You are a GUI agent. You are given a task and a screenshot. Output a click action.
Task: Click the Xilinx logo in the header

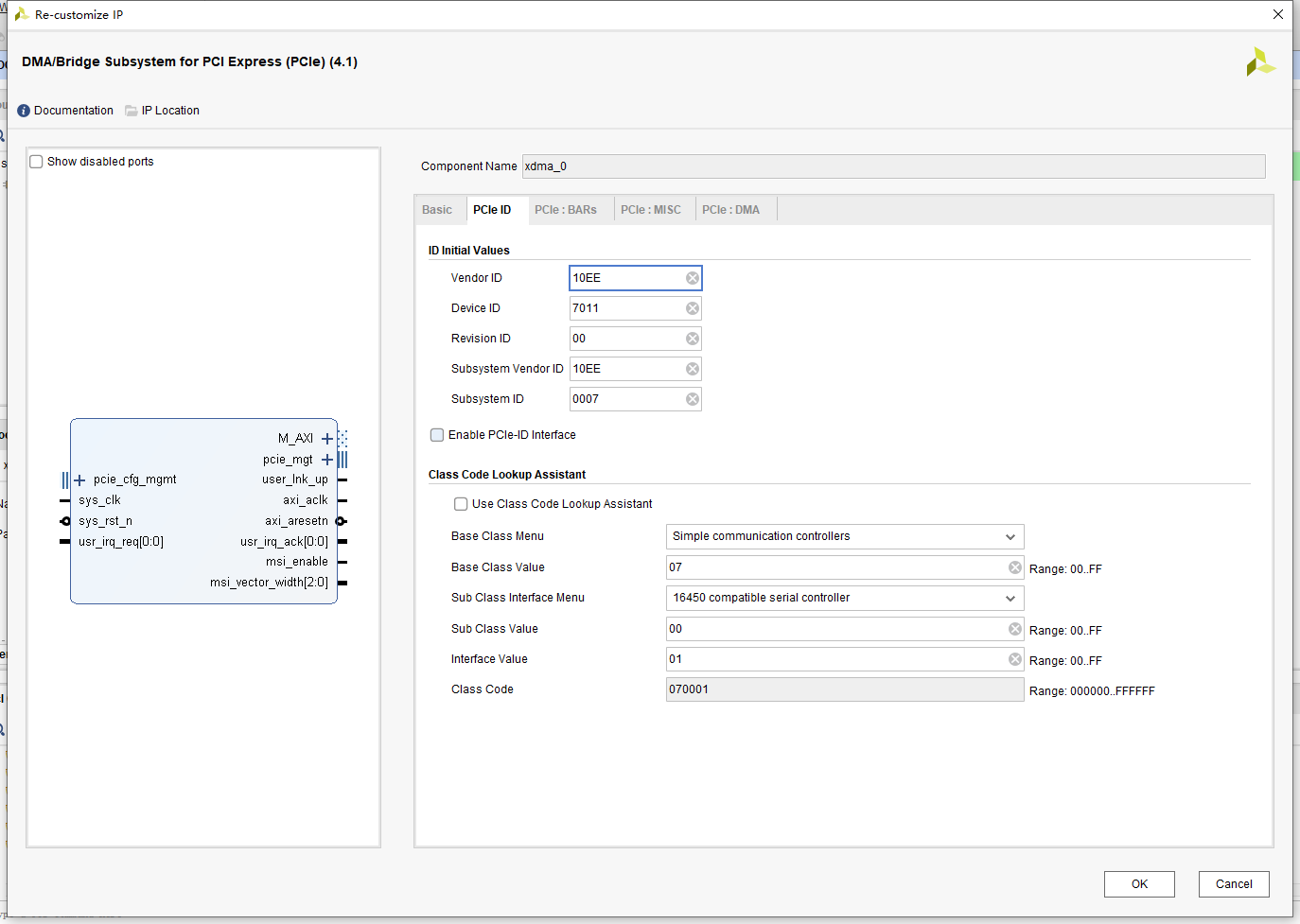coord(1260,62)
